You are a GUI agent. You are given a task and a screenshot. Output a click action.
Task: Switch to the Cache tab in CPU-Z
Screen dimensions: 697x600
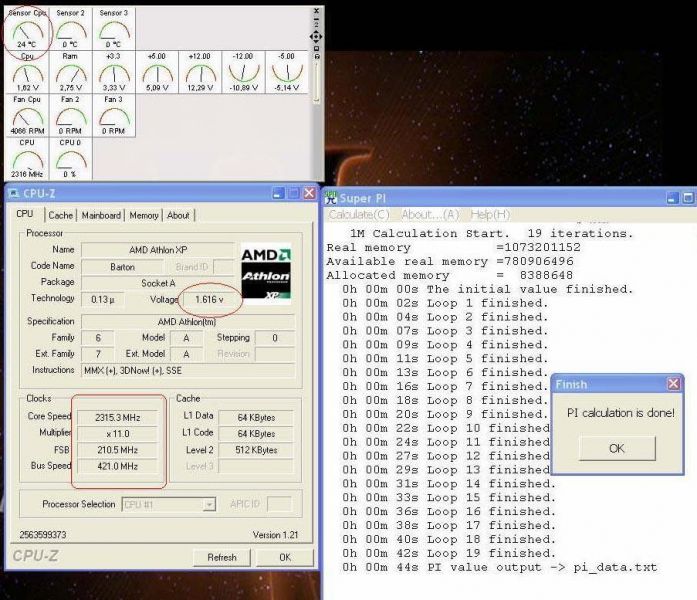[x=60, y=215]
